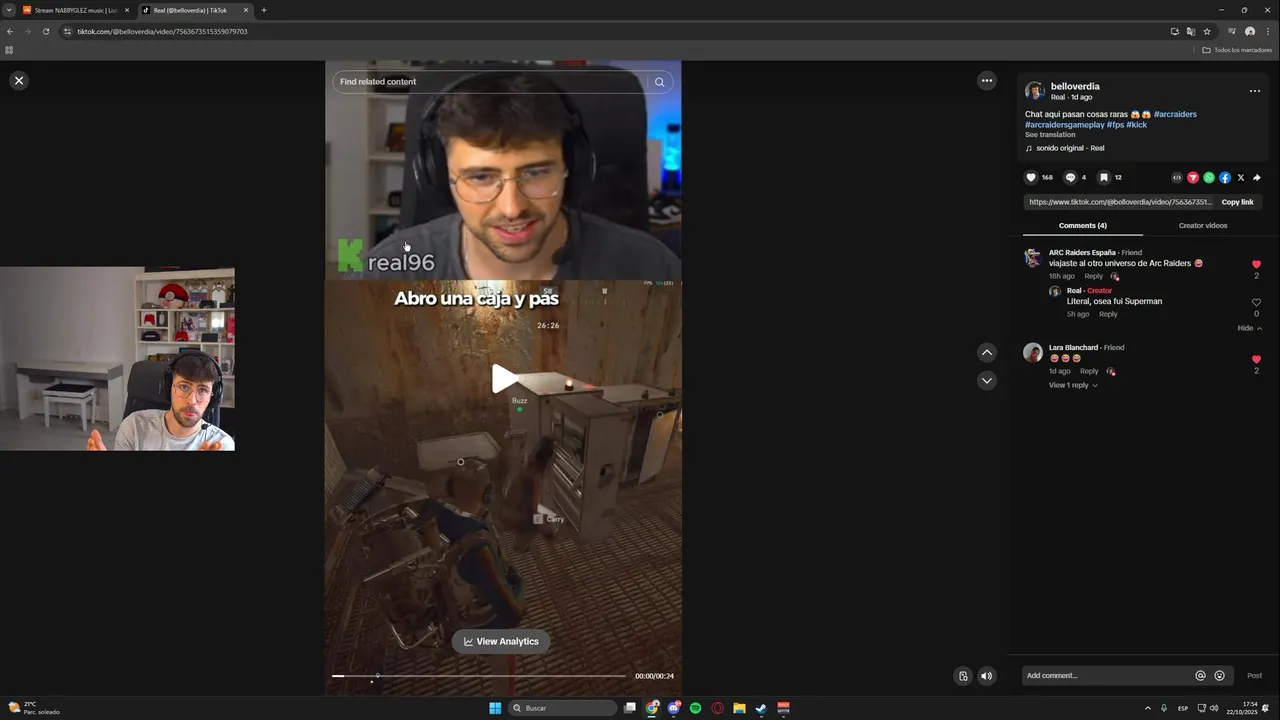Image resolution: width=1280 pixels, height=720 pixels.
Task: Switch to the Creator videos tab
Action: point(1203,225)
